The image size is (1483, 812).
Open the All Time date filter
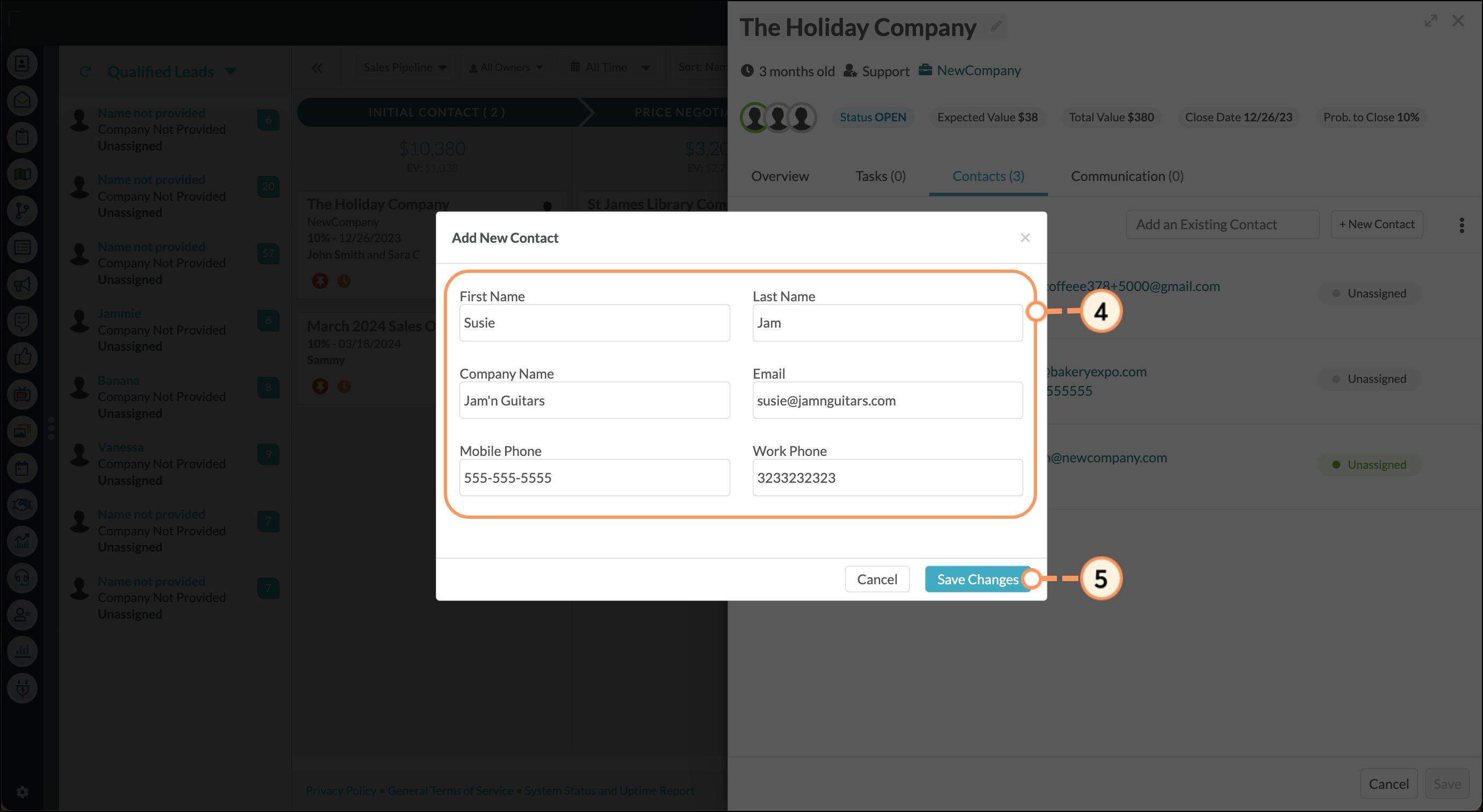click(610, 67)
